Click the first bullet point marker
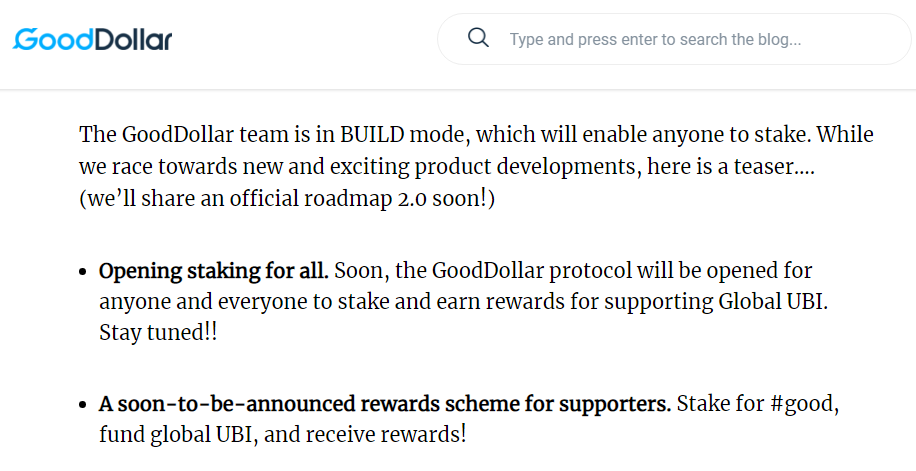This screenshot has width=916, height=471. [84, 272]
